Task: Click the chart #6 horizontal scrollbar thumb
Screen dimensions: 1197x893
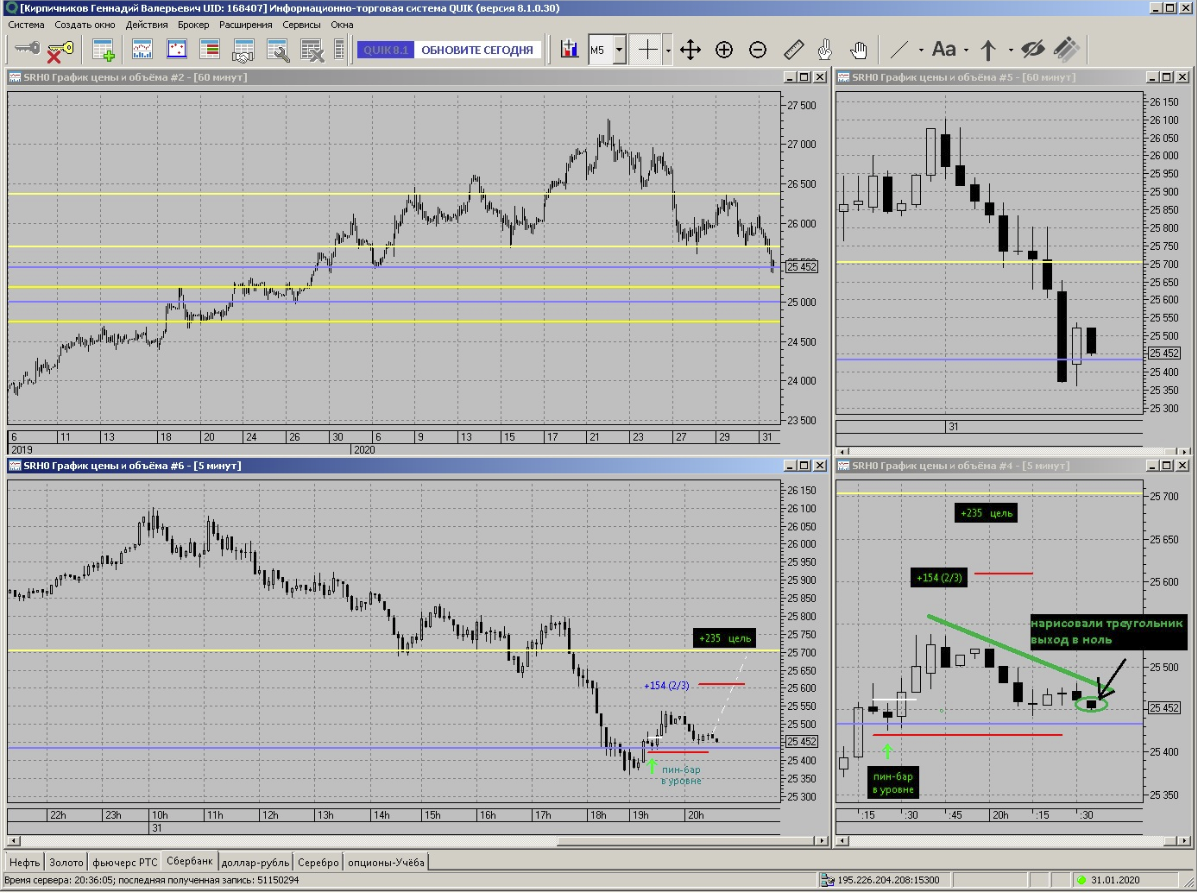Action: click(x=685, y=841)
